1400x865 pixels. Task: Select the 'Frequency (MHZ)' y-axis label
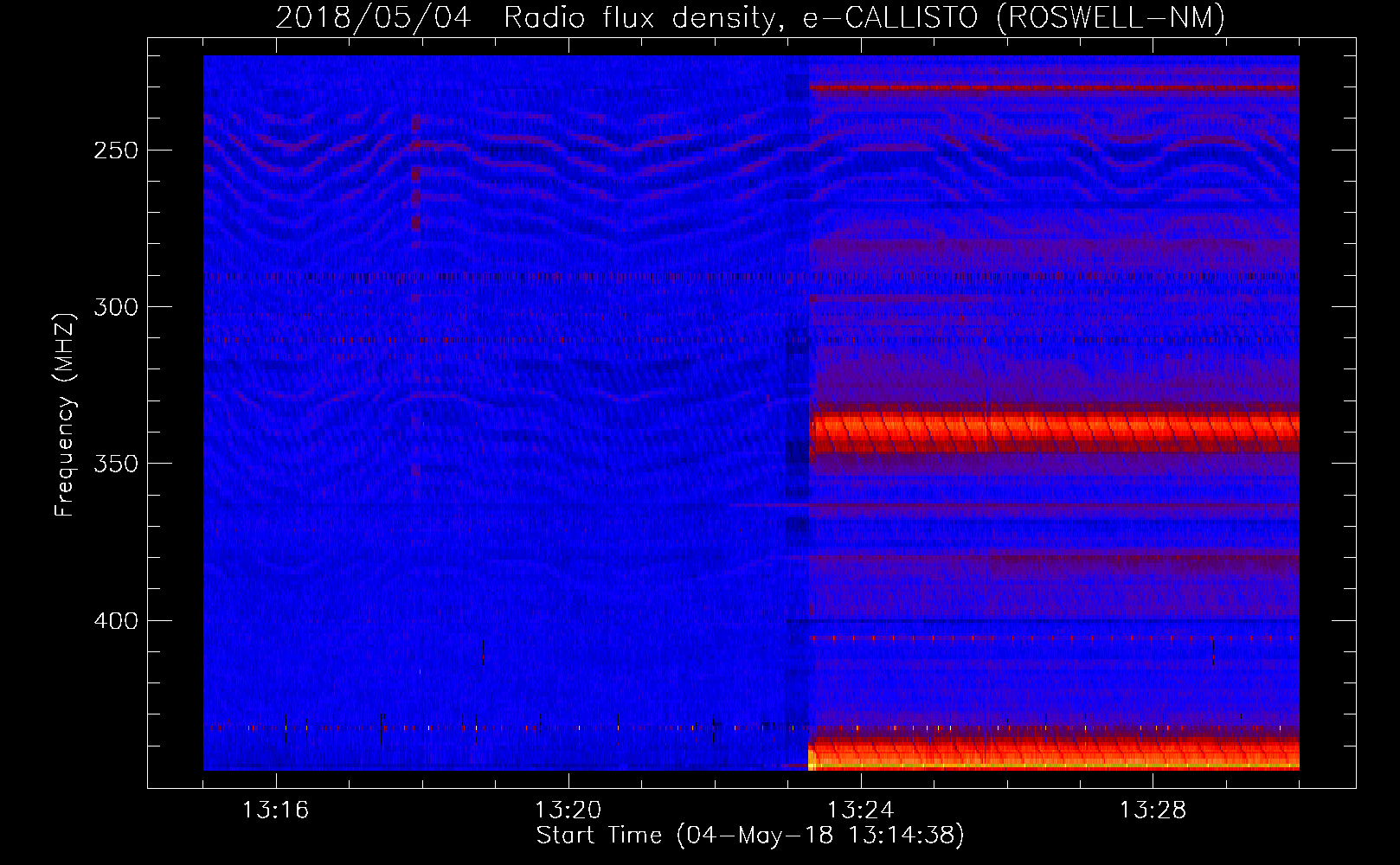pyautogui.click(x=65, y=415)
